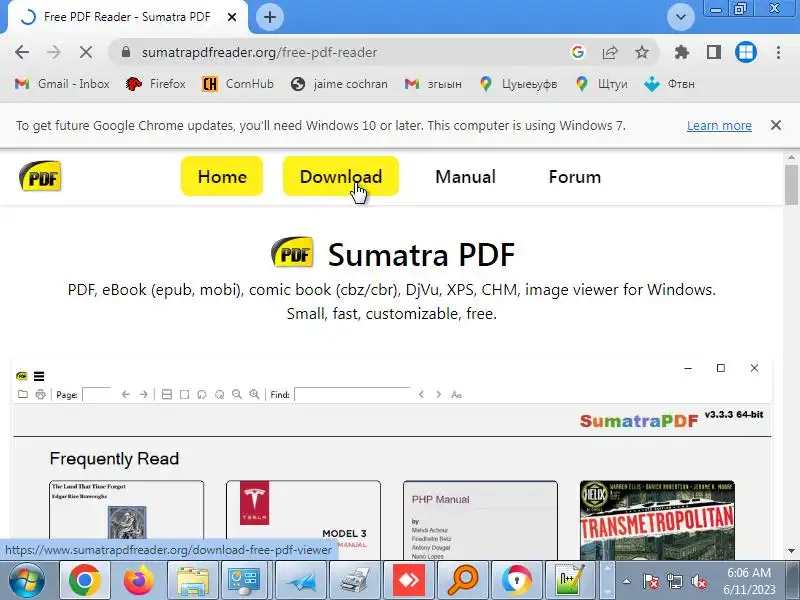Open a new tab with plus button

269,17
